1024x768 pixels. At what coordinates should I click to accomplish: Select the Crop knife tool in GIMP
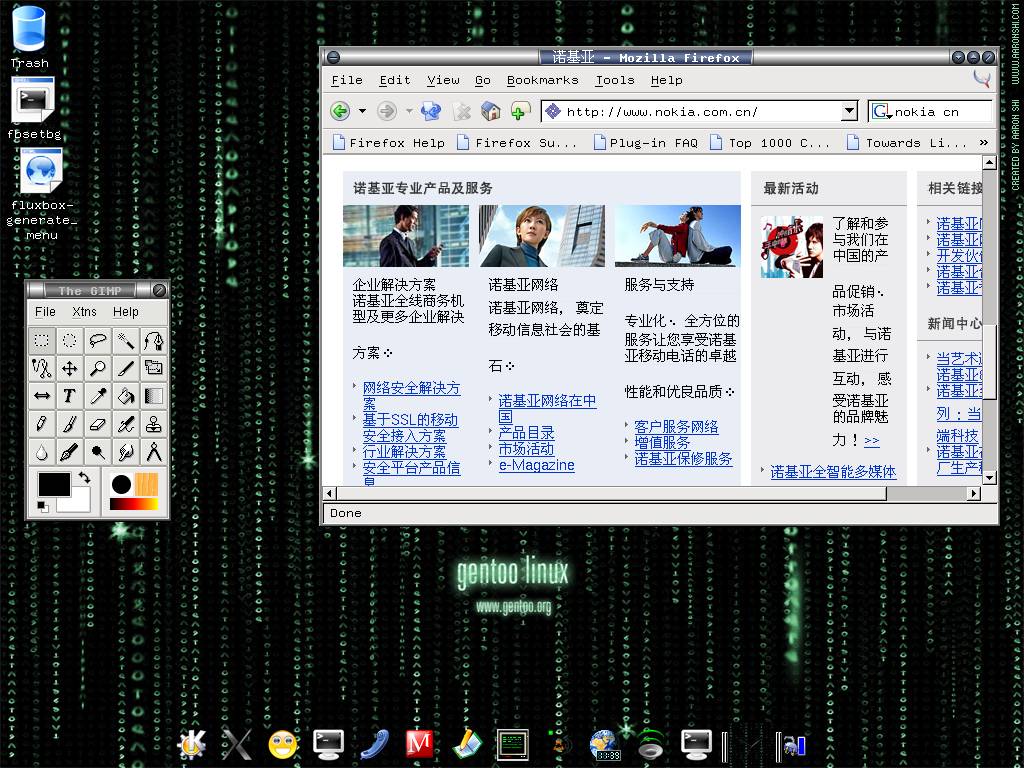click(126, 368)
